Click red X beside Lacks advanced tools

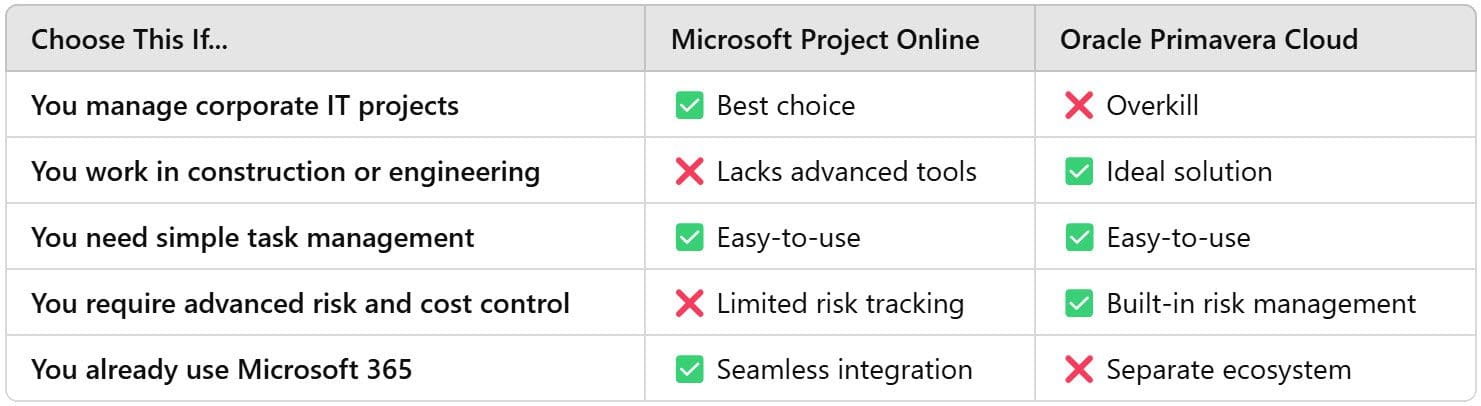pyautogui.click(x=690, y=171)
